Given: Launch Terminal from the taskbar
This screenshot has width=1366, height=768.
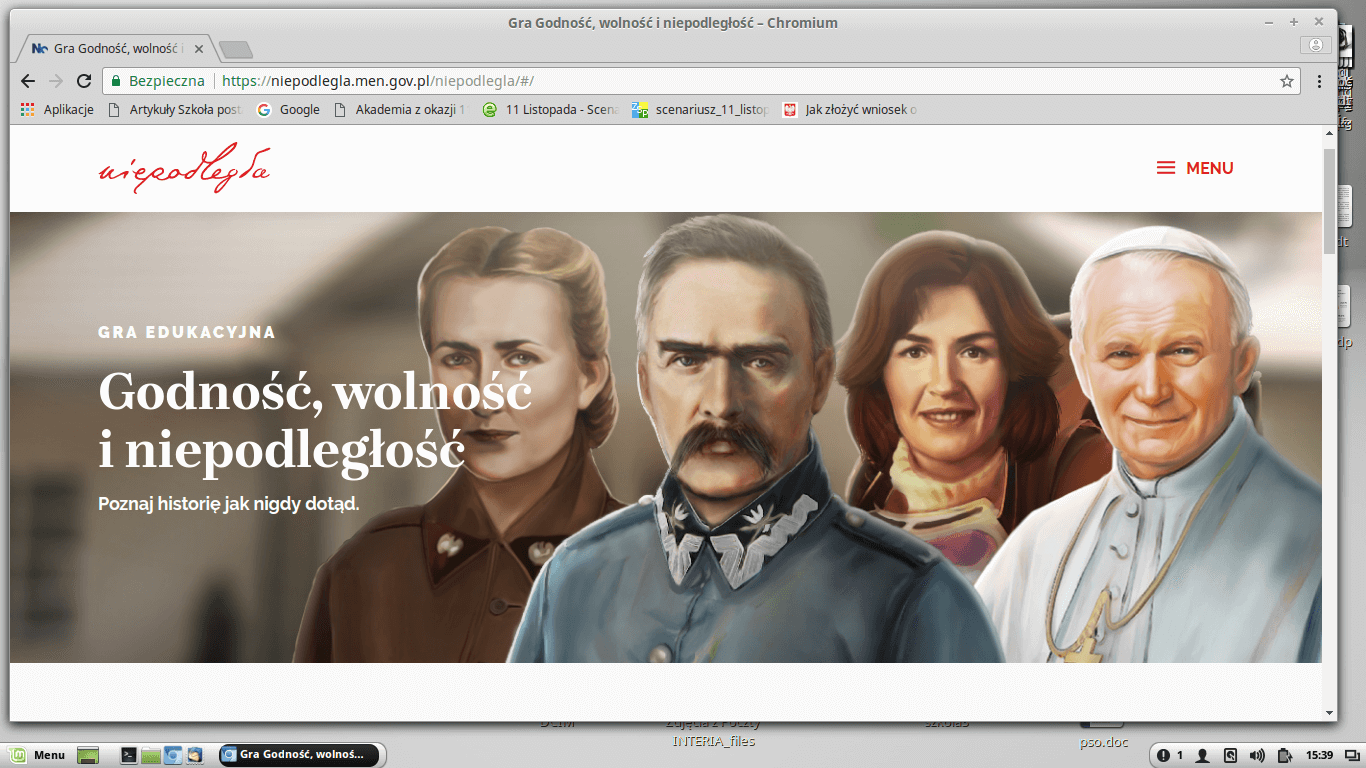Looking at the screenshot, I should [x=128, y=755].
